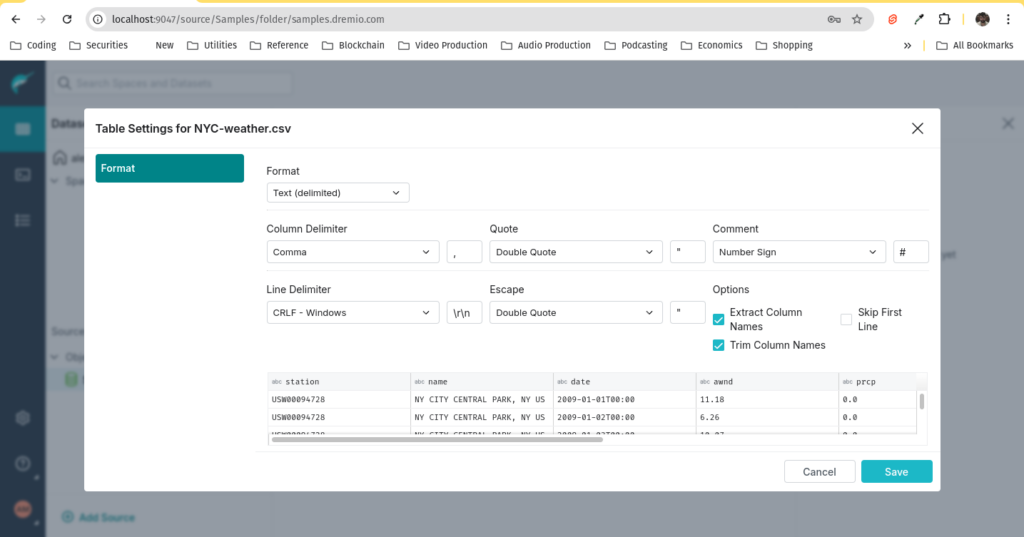Open the Help icon in sidebar
The height and width of the screenshot is (537, 1024).
click(x=22, y=463)
